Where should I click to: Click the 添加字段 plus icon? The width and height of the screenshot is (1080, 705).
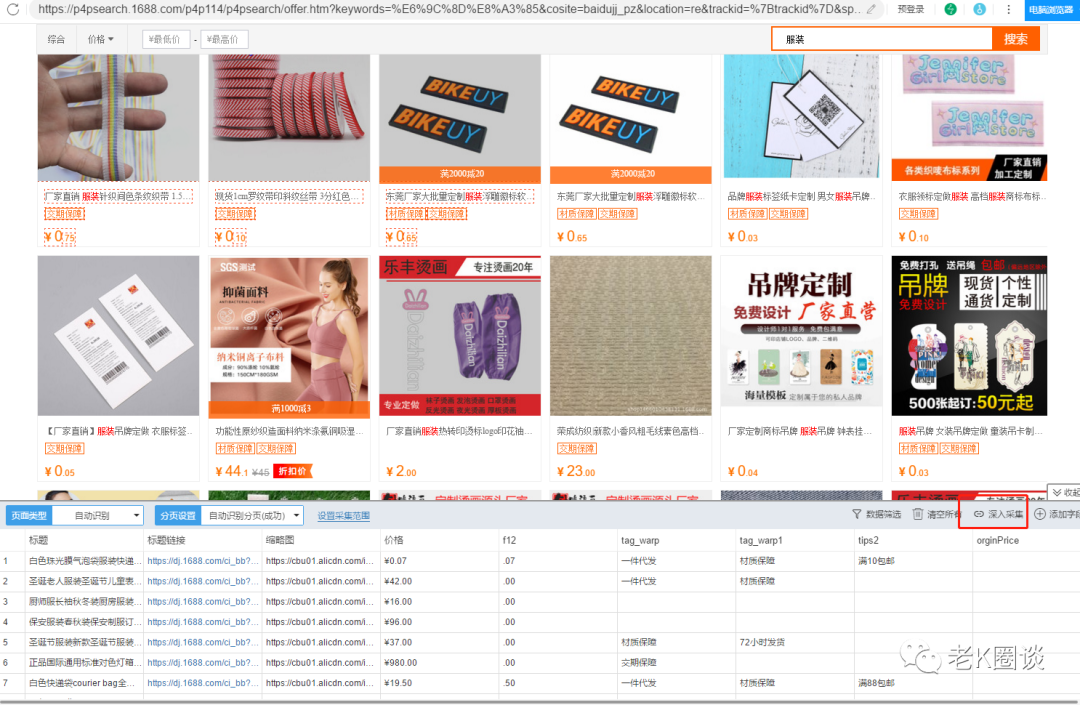point(1040,514)
